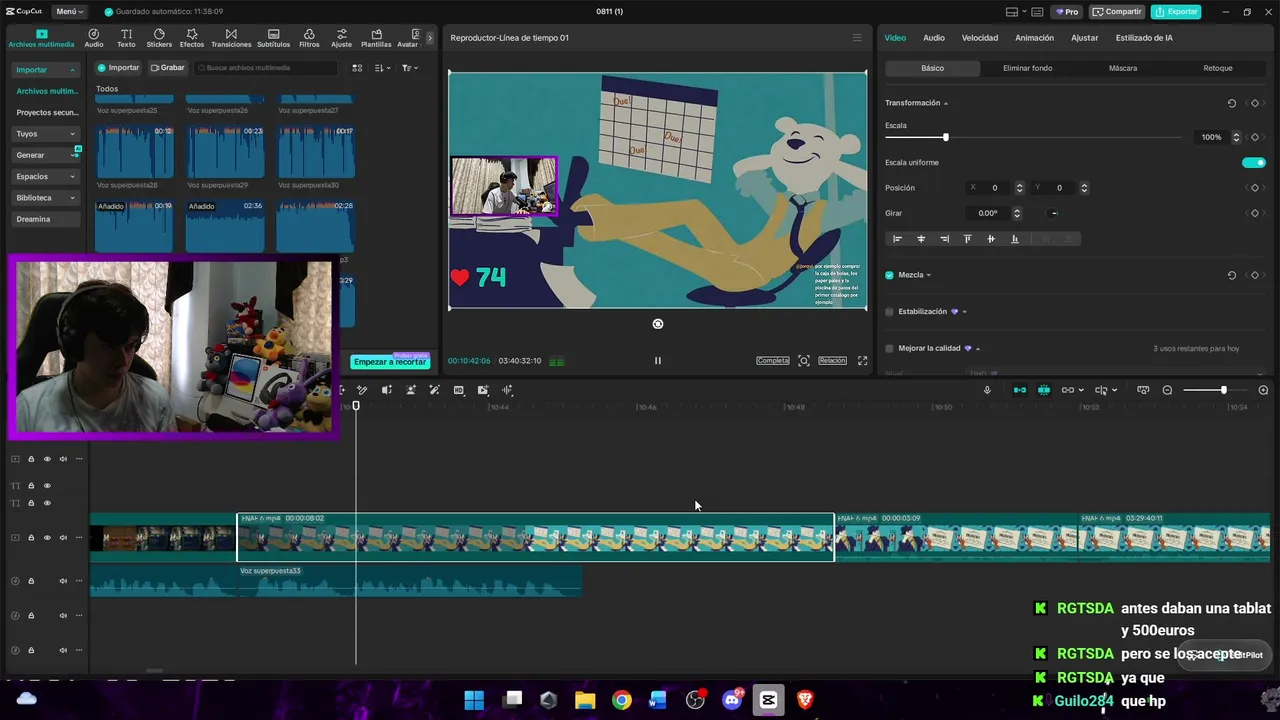Toggle the main track magnet snapping
1280x720 pixels.
(x=1019, y=390)
